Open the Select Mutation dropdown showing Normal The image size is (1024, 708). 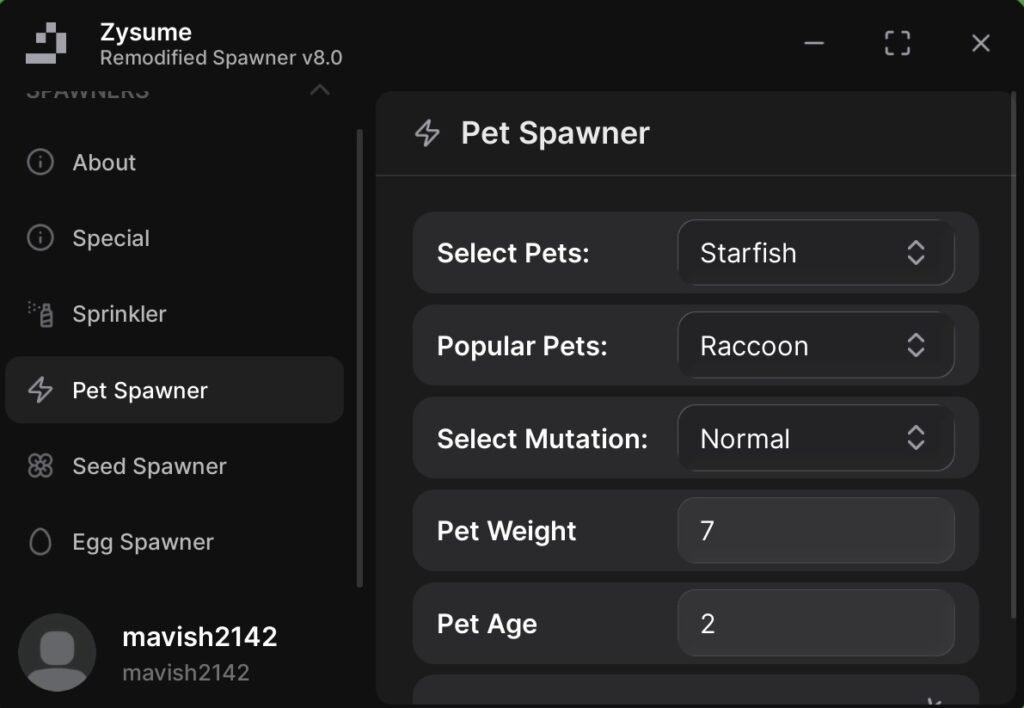(x=815, y=439)
